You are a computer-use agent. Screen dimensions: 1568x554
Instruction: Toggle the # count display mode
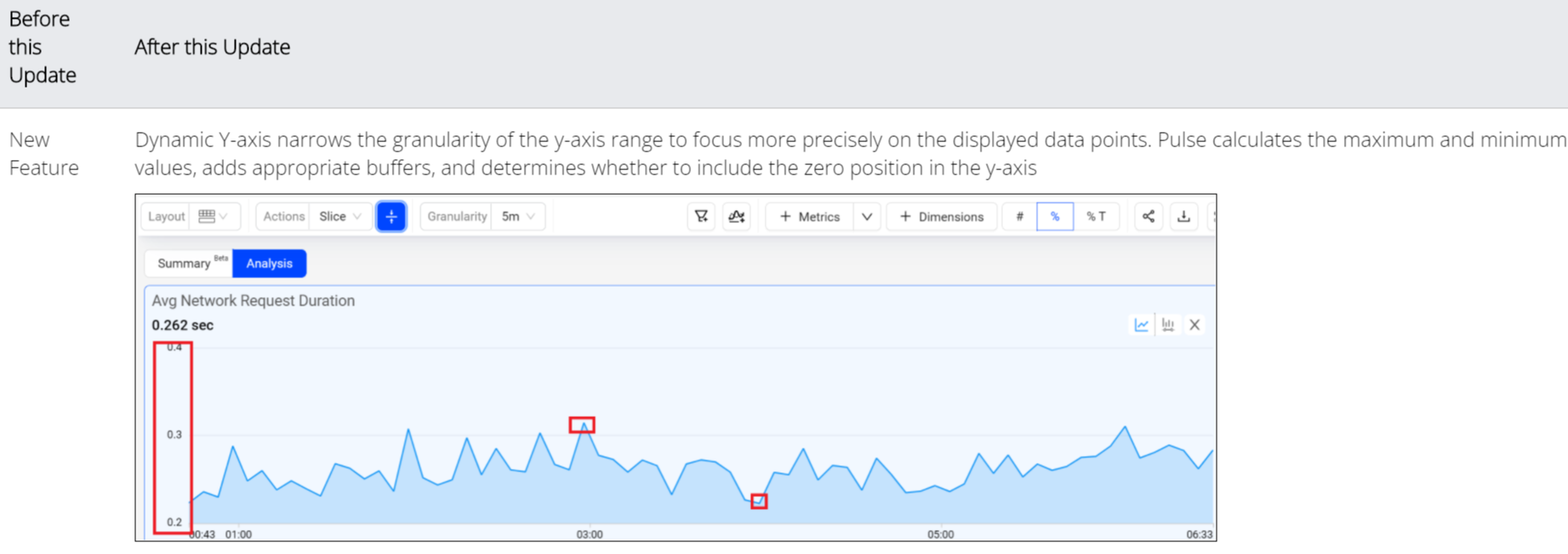pyautogui.click(x=1019, y=217)
